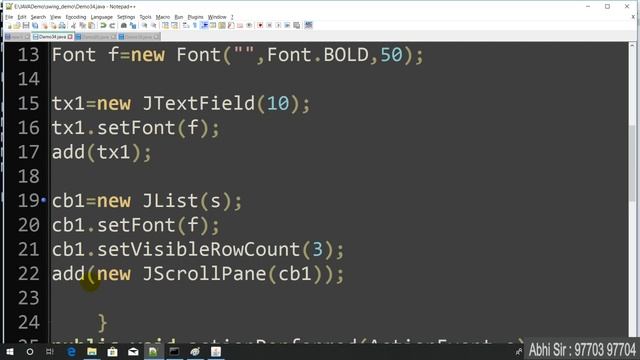This screenshot has width=640, height=360.
Task: Click the Playback macro icon
Action: 278,25
